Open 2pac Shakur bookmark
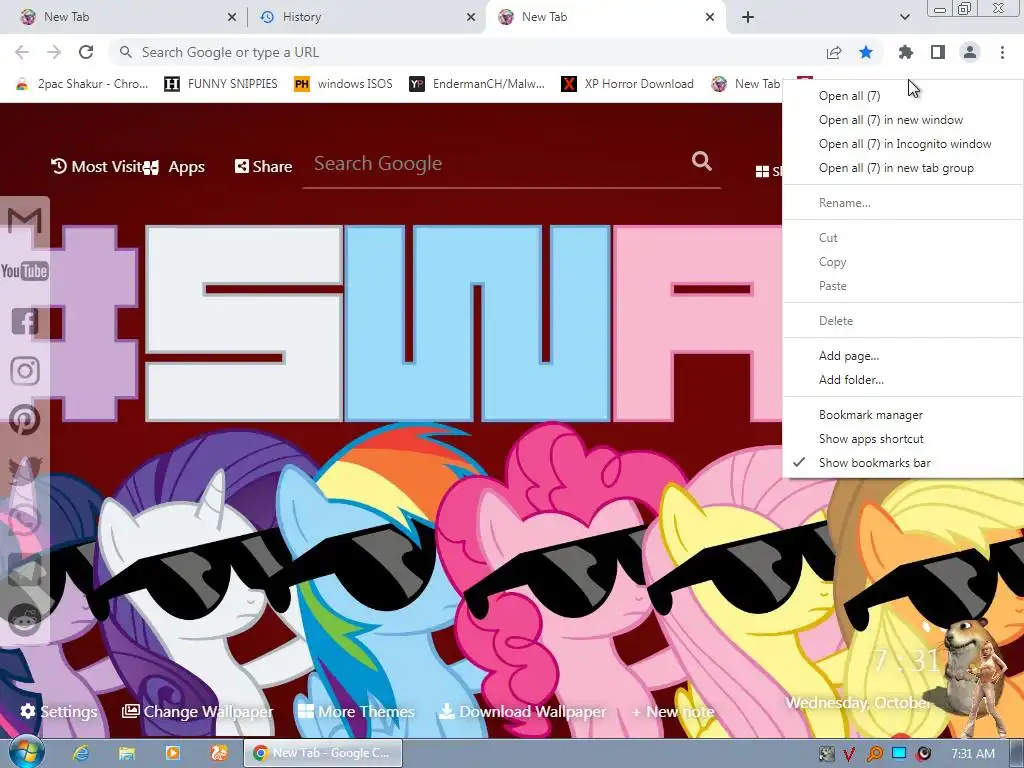 (x=82, y=84)
